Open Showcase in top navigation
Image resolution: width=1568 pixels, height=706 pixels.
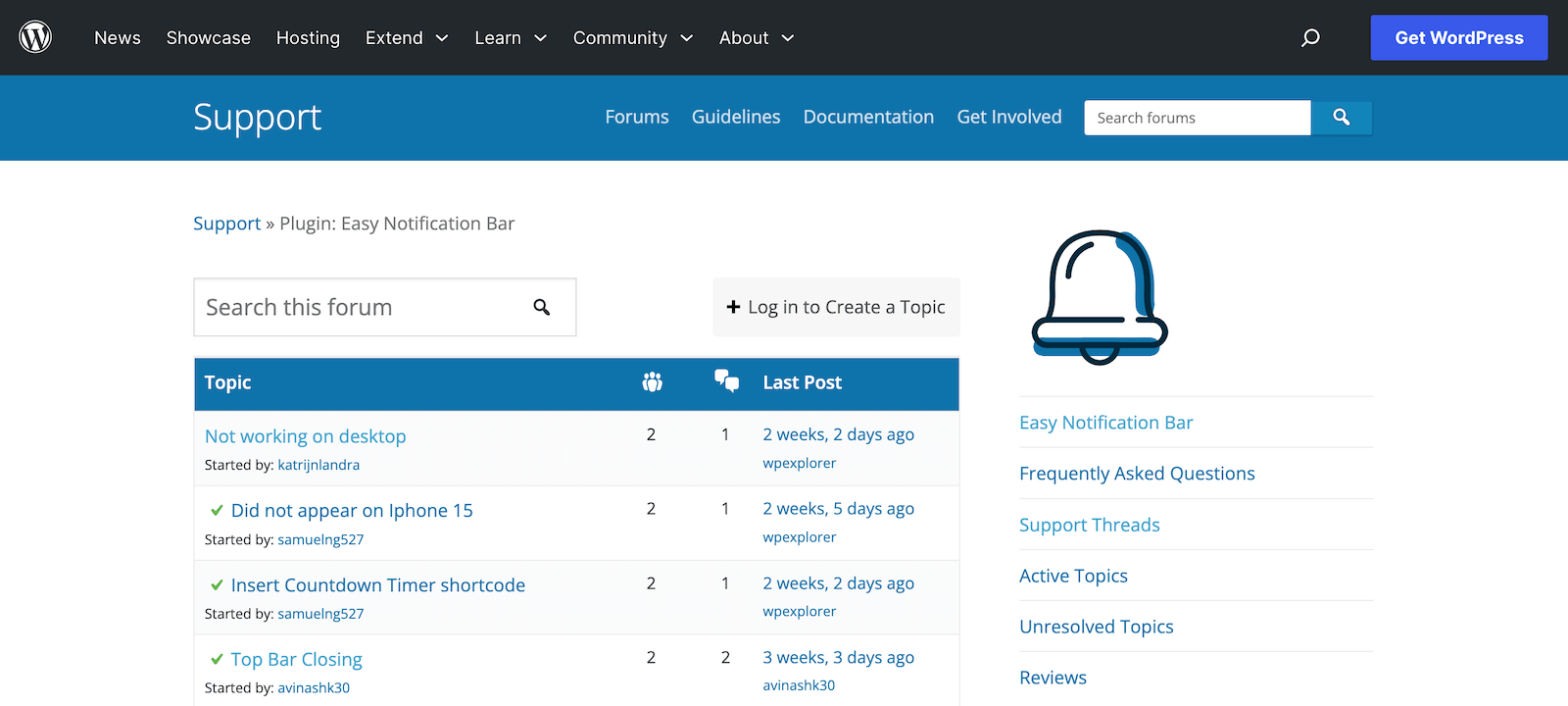209,37
